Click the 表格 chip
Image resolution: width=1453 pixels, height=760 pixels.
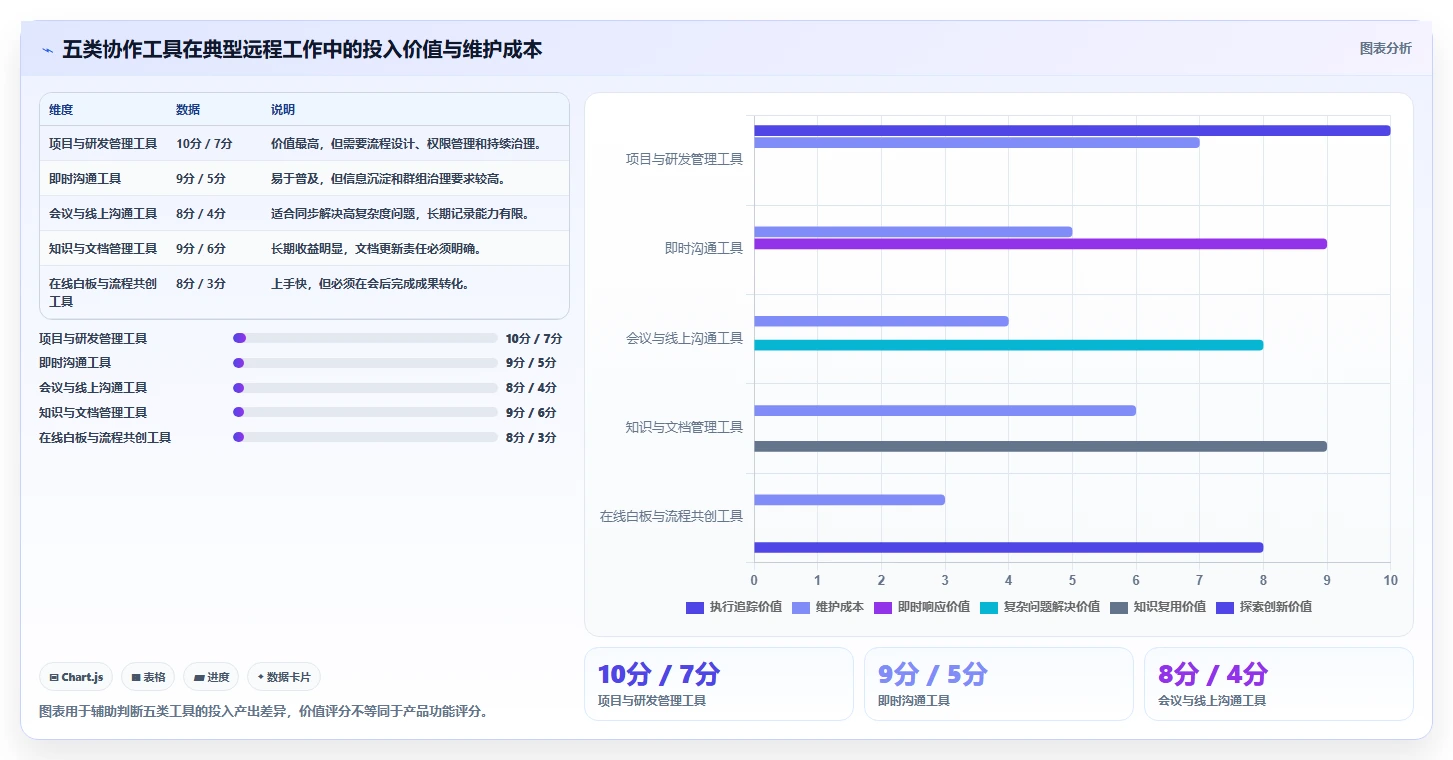tap(148, 677)
